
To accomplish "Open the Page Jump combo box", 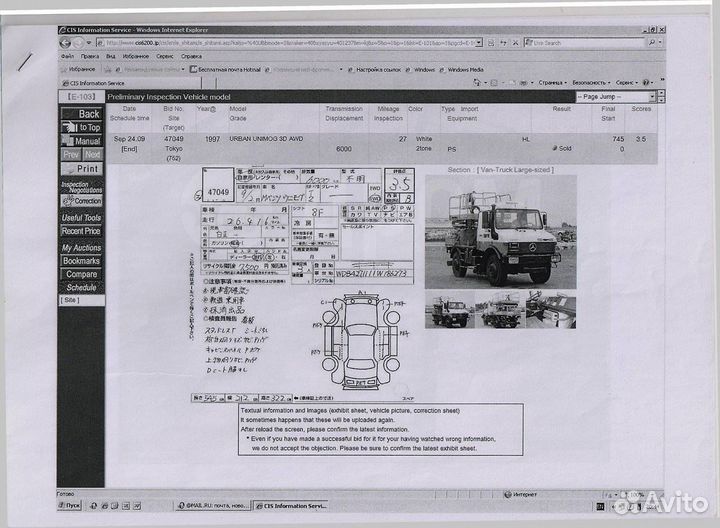I will click(x=616, y=97).
